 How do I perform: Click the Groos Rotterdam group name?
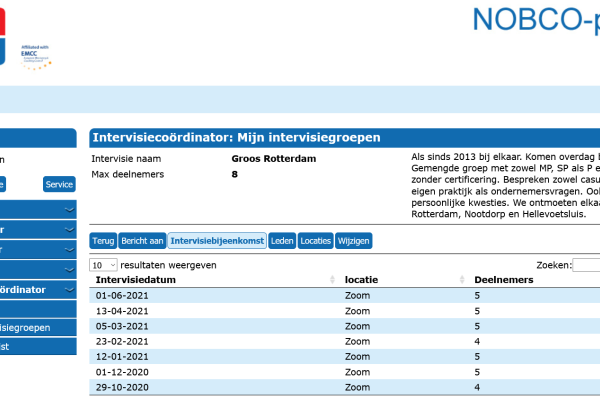pyautogui.click(x=274, y=158)
